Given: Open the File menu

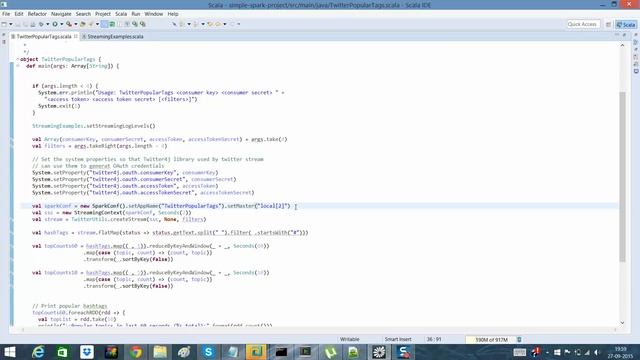Looking at the screenshot, I should (6, 14).
